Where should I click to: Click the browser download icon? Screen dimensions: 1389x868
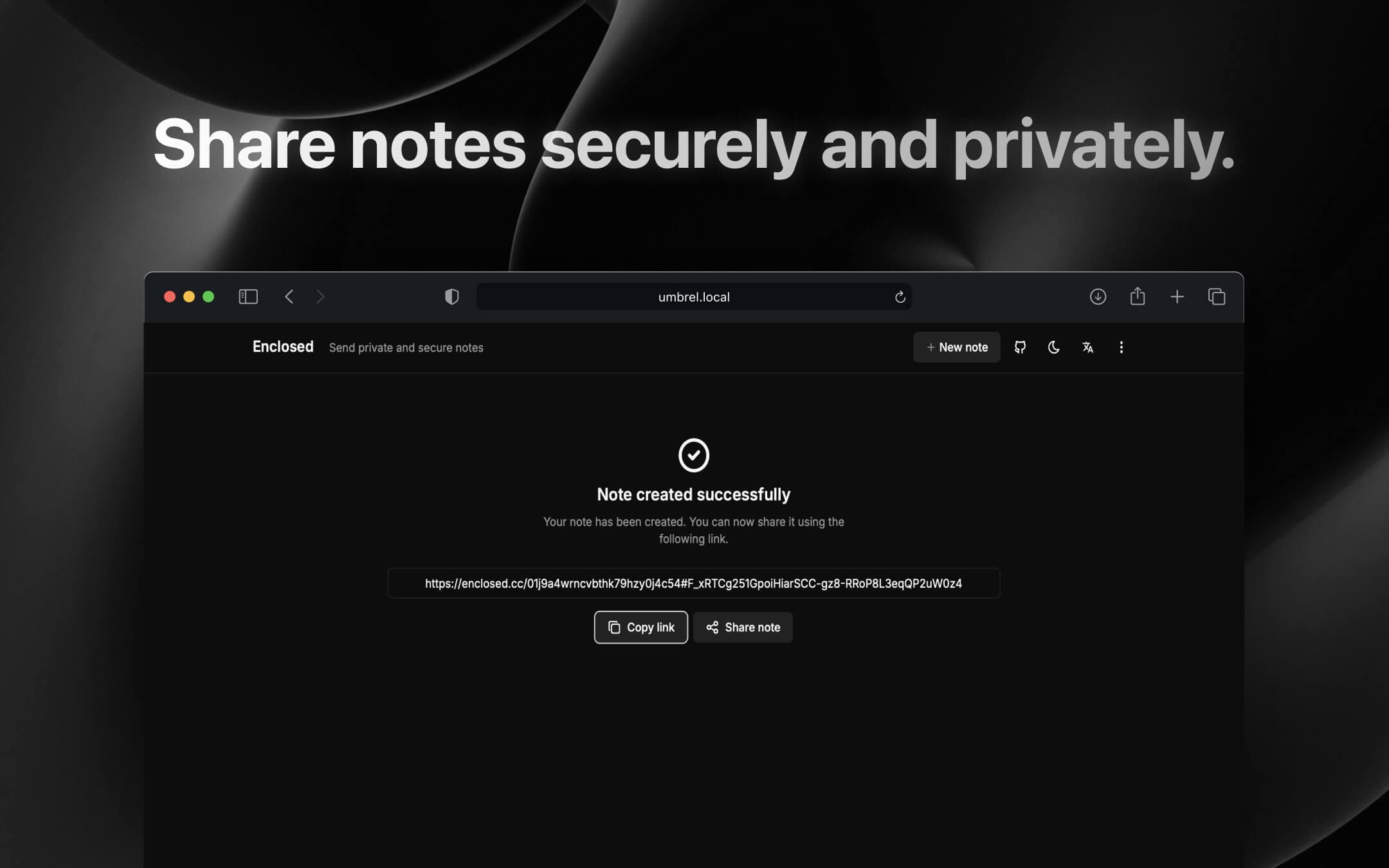click(x=1098, y=296)
